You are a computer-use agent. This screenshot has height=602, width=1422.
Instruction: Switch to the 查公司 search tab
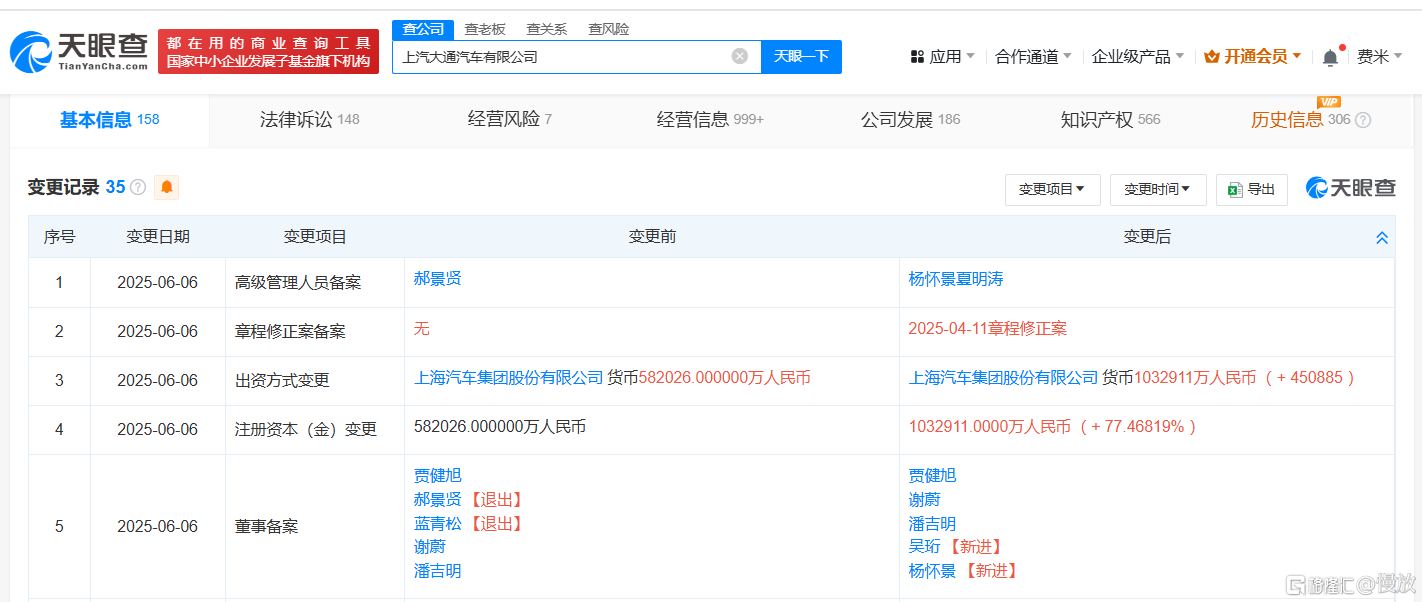coord(423,29)
